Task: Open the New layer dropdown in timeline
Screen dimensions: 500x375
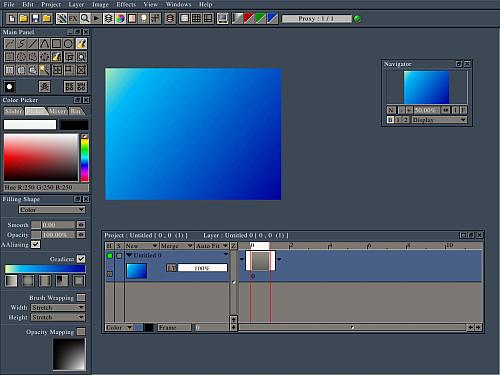Action: (x=141, y=246)
